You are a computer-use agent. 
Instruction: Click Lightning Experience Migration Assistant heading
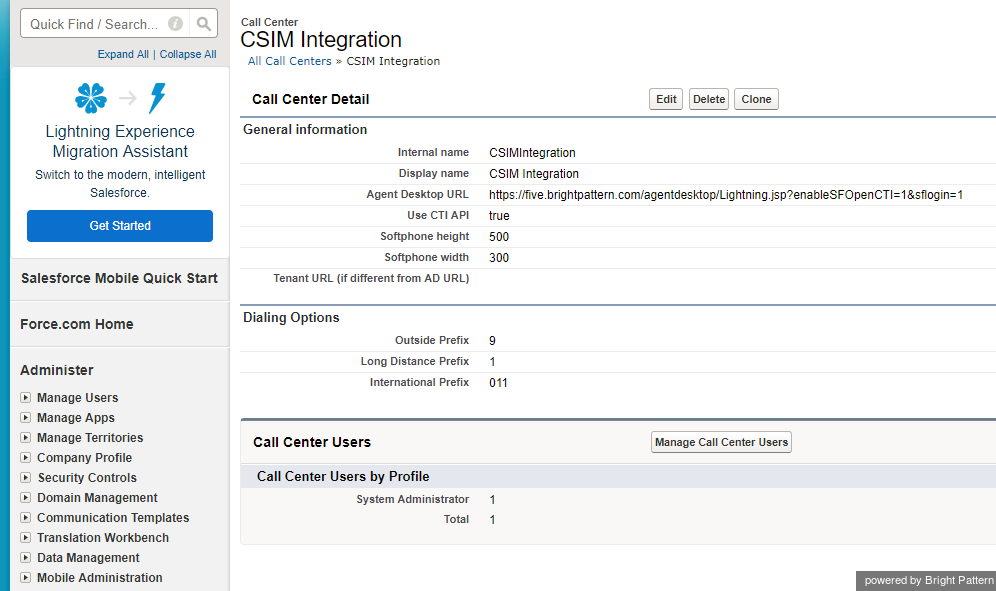(120, 142)
